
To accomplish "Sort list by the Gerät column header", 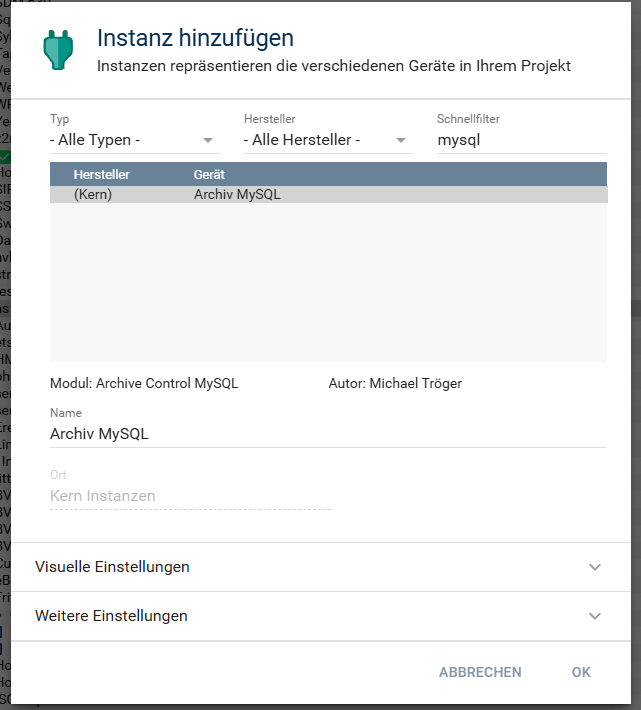I will (x=209, y=174).
